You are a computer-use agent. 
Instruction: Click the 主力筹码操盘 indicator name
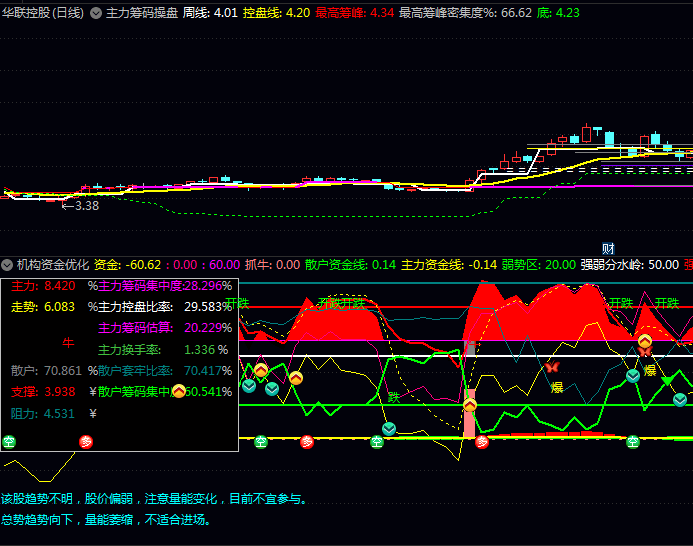(142, 13)
